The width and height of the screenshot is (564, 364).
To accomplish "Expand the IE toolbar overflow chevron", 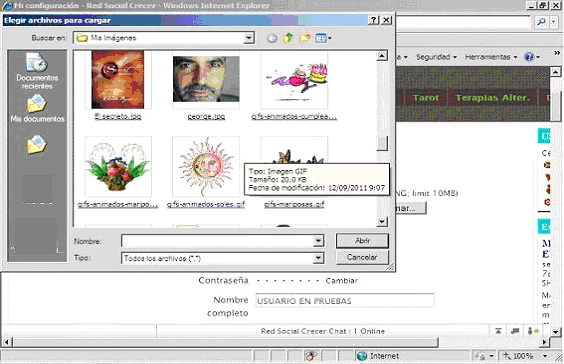I will coord(557,53).
